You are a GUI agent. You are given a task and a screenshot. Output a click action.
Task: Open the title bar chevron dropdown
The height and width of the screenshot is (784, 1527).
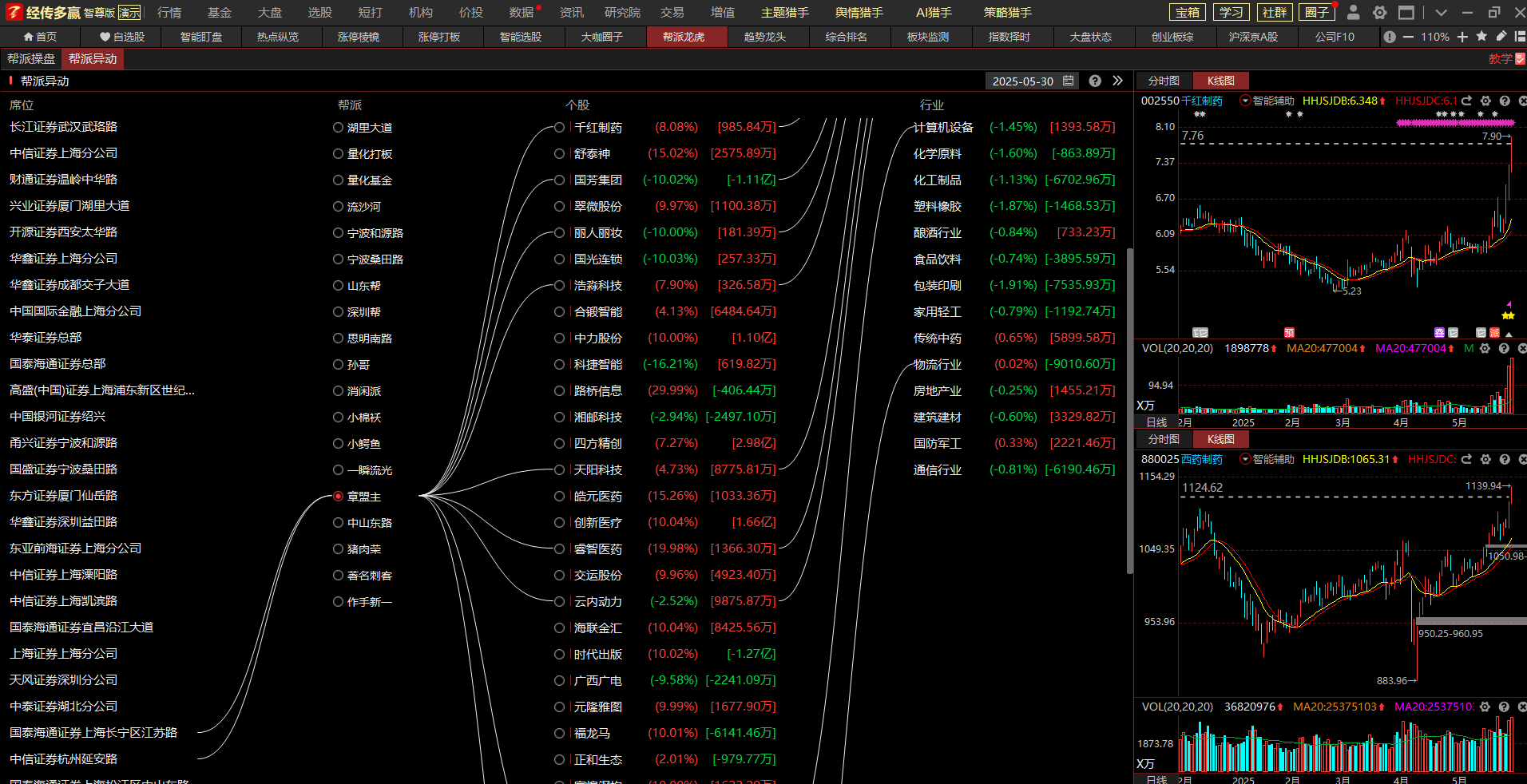point(1441,12)
